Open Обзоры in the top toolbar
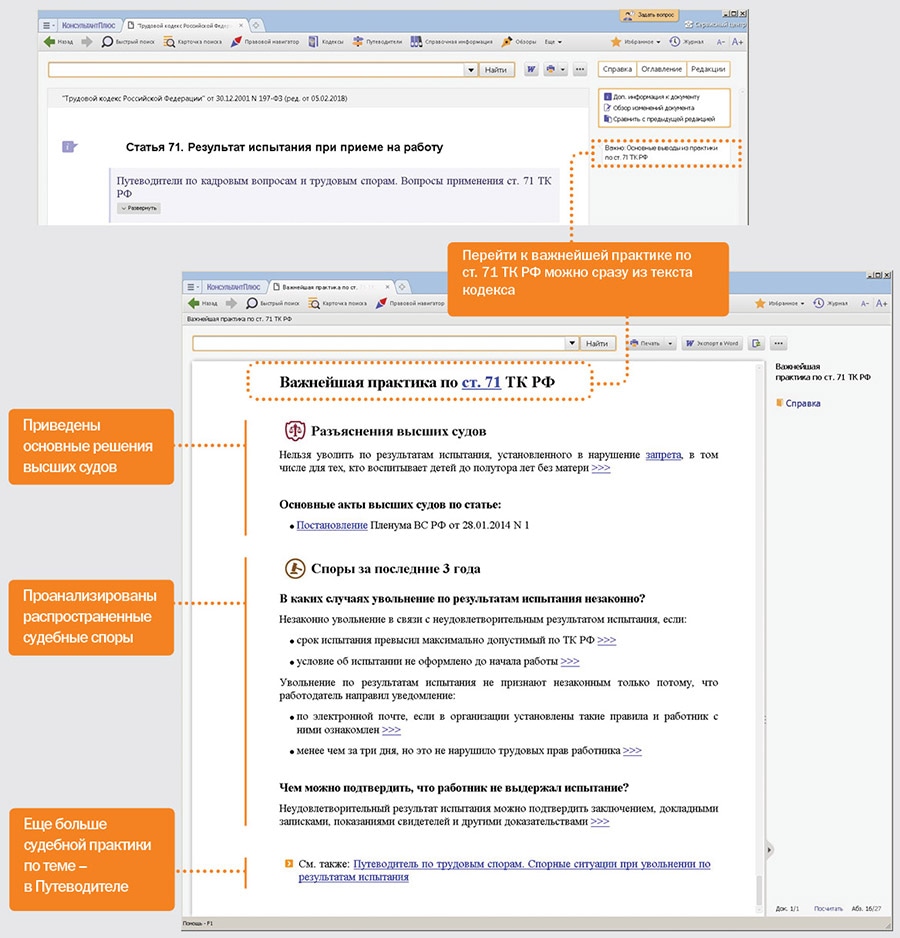 tap(519, 42)
